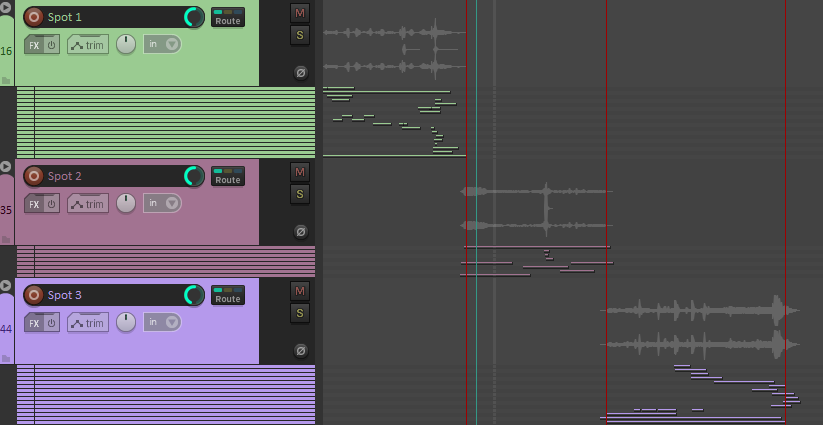
Task: Select the Spot 1 track name
Action: click(x=65, y=17)
